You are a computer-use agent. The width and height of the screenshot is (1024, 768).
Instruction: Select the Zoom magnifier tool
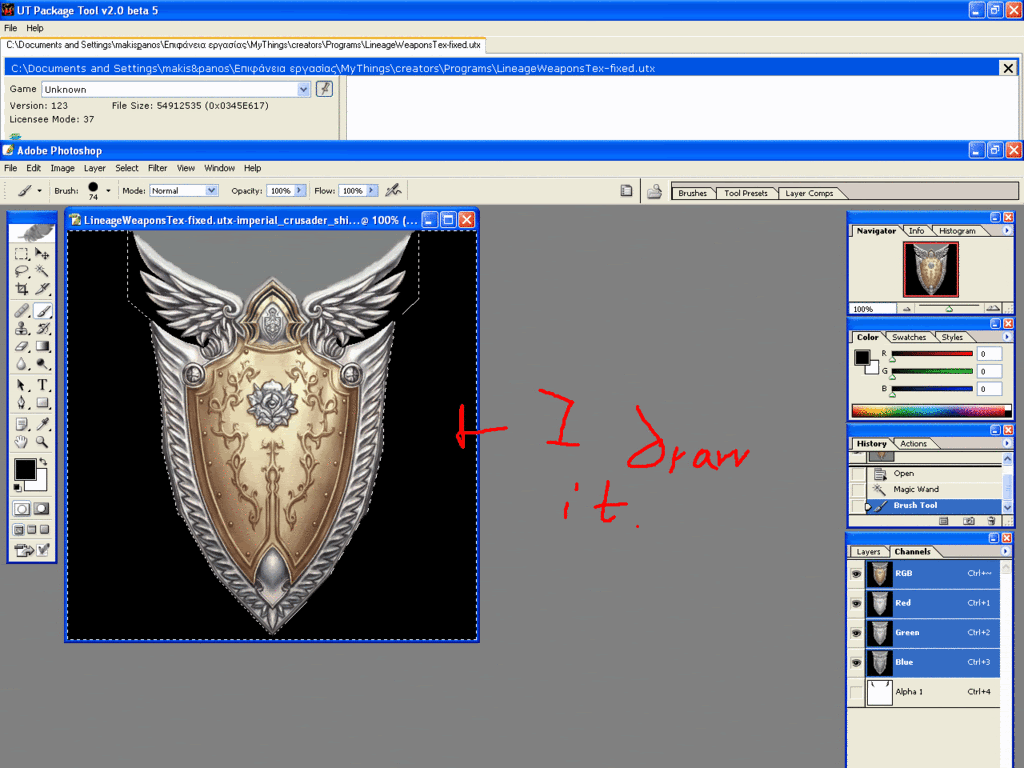click(x=43, y=441)
